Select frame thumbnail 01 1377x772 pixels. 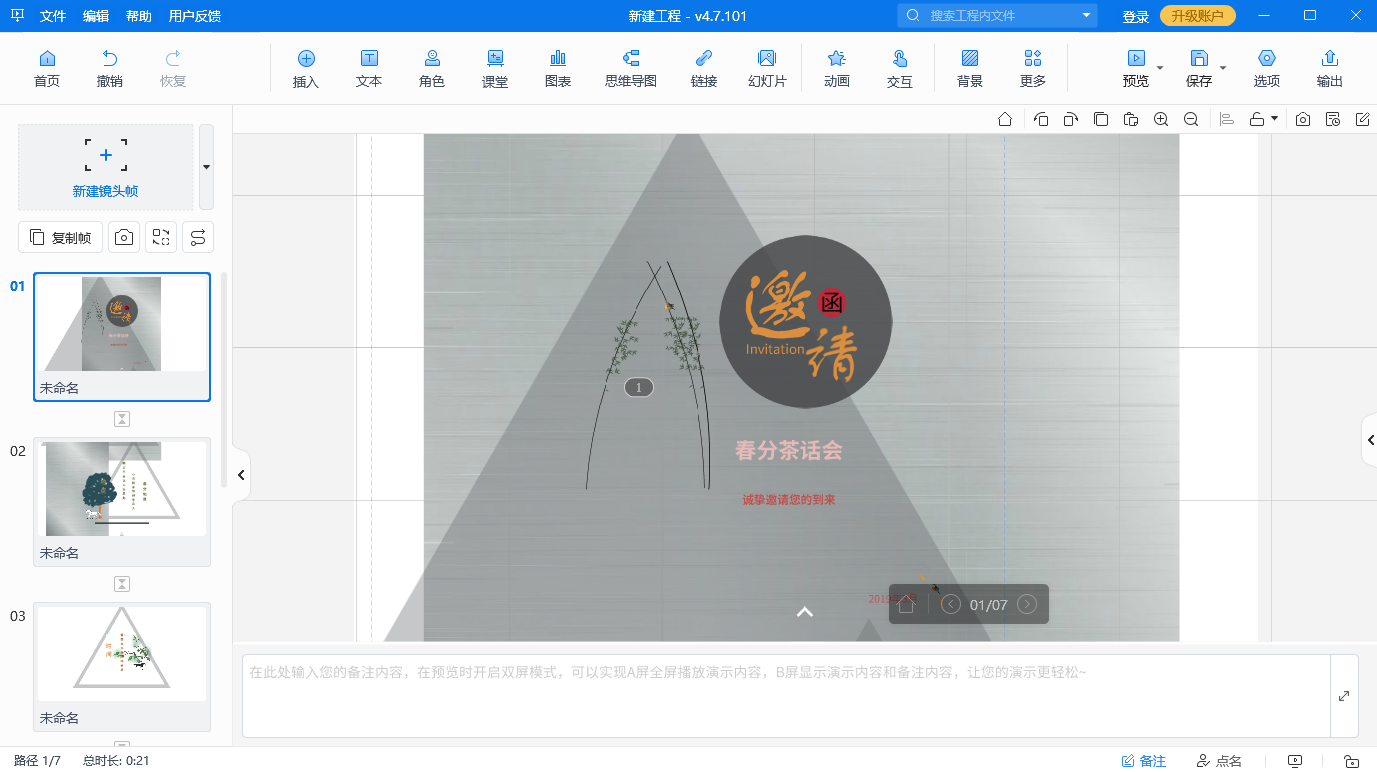(x=122, y=337)
